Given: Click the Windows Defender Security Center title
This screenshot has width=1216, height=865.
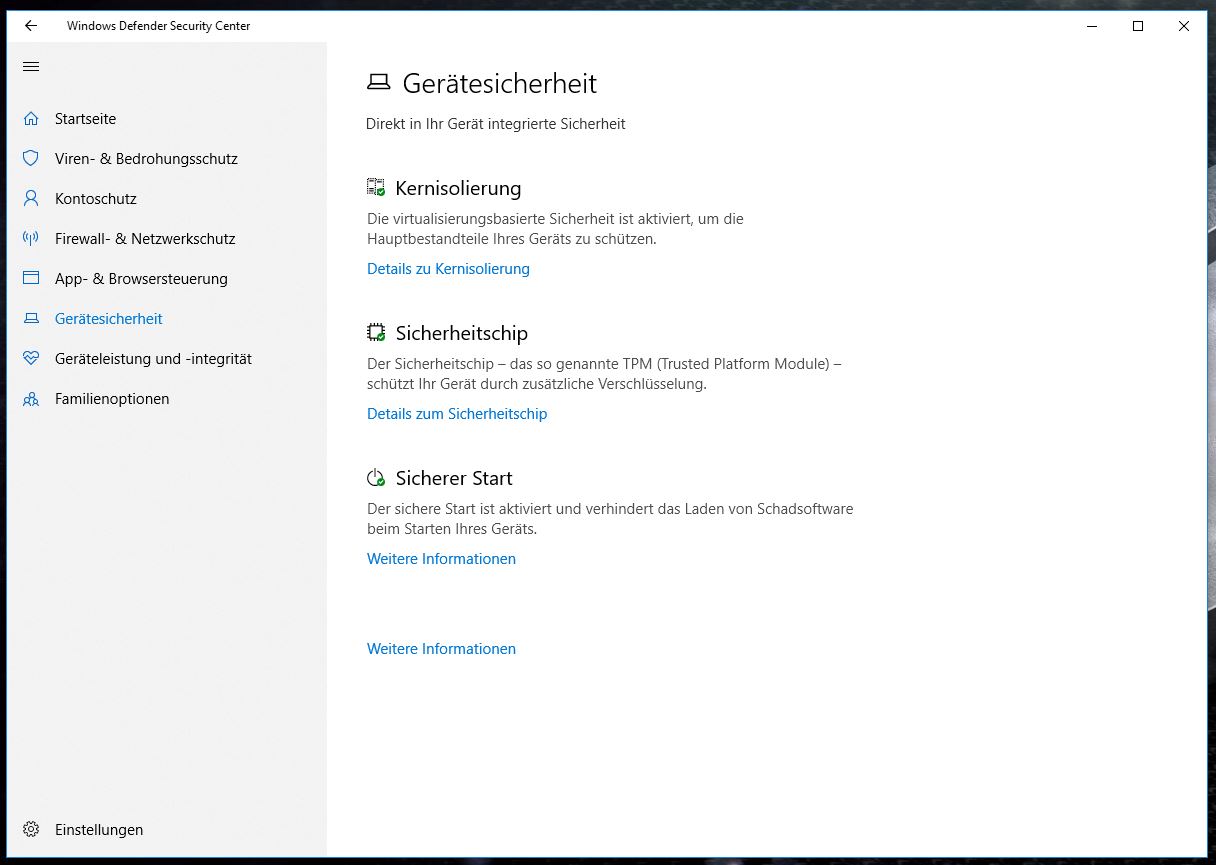Looking at the screenshot, I should tap(158, 26).
